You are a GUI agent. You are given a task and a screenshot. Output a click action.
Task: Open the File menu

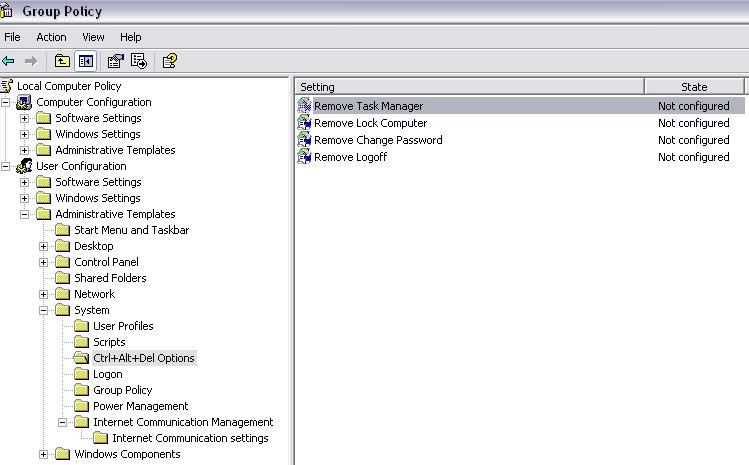click(x=12, y=37)
